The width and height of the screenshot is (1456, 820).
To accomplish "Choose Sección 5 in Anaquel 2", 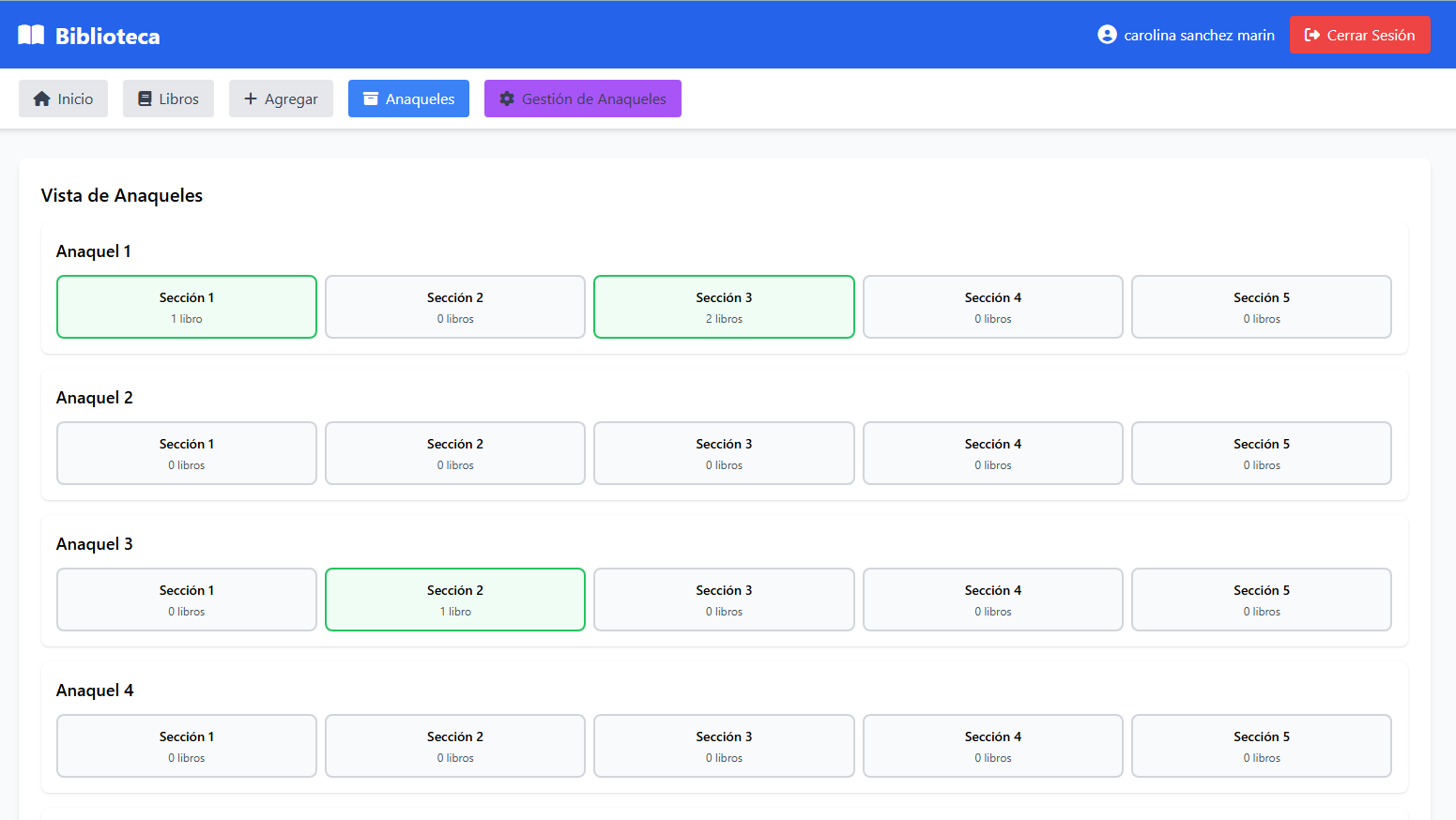I will click(x=1261, y=453).
